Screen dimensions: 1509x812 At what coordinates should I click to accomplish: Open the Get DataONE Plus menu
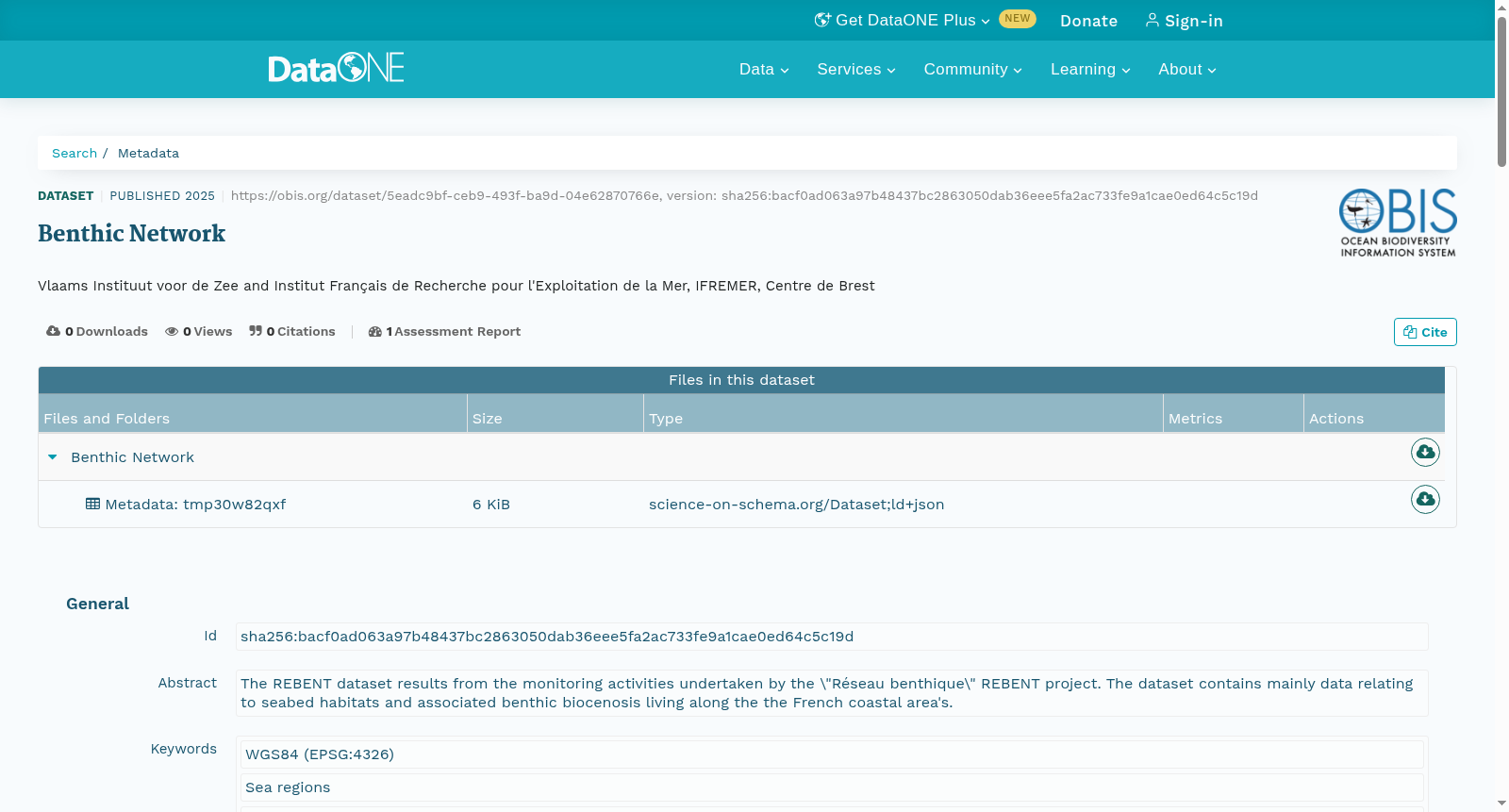coord(902,20)
